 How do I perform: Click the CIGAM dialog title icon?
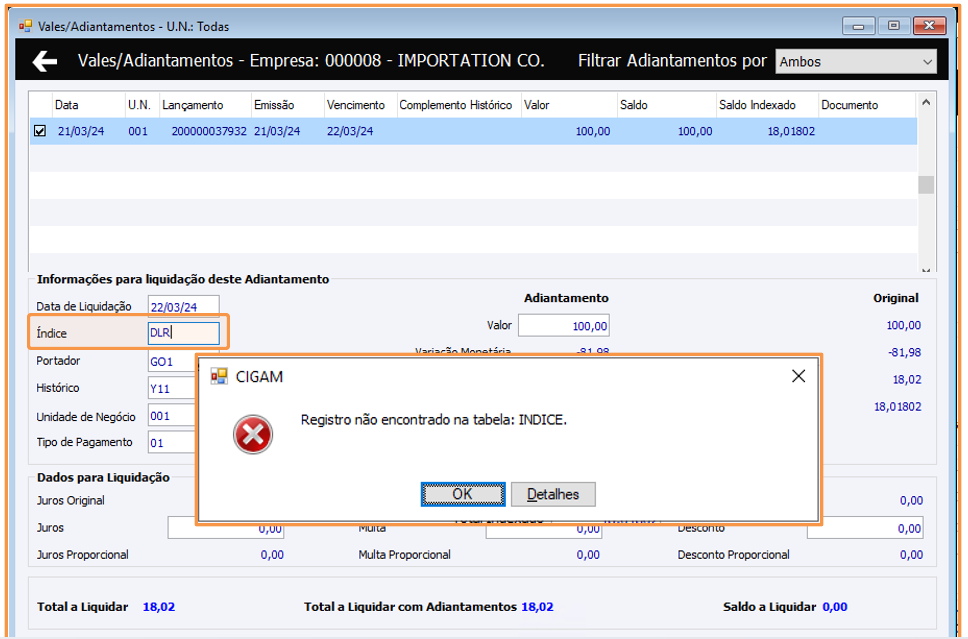(219, 376)
